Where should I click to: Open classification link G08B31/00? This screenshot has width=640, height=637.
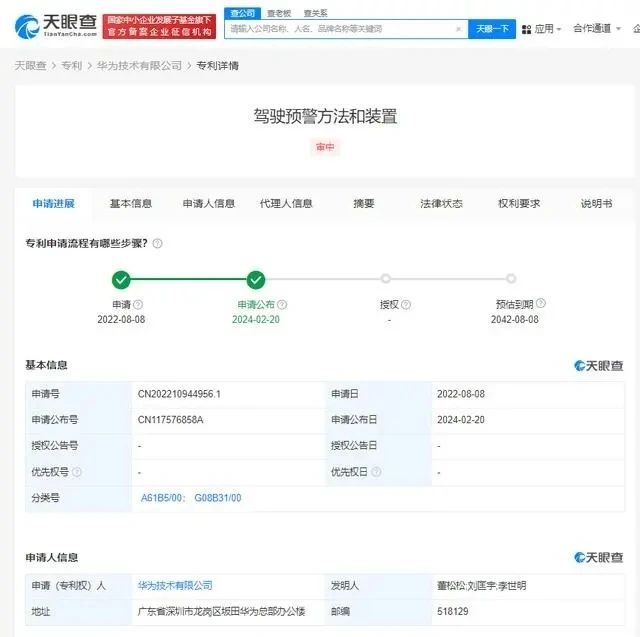[218, 498]
